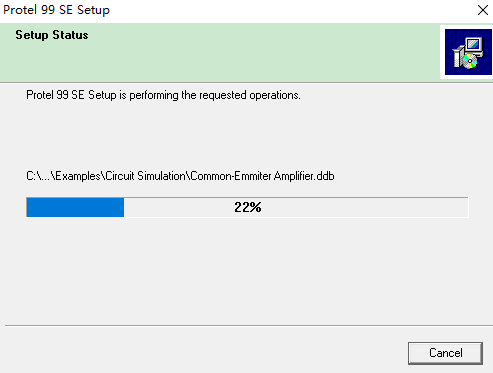This screenshot has height=373, width=493.
Task: Click the Common-Emmiter Amplifier.ddb file name
Action: [x=262, y=176]
